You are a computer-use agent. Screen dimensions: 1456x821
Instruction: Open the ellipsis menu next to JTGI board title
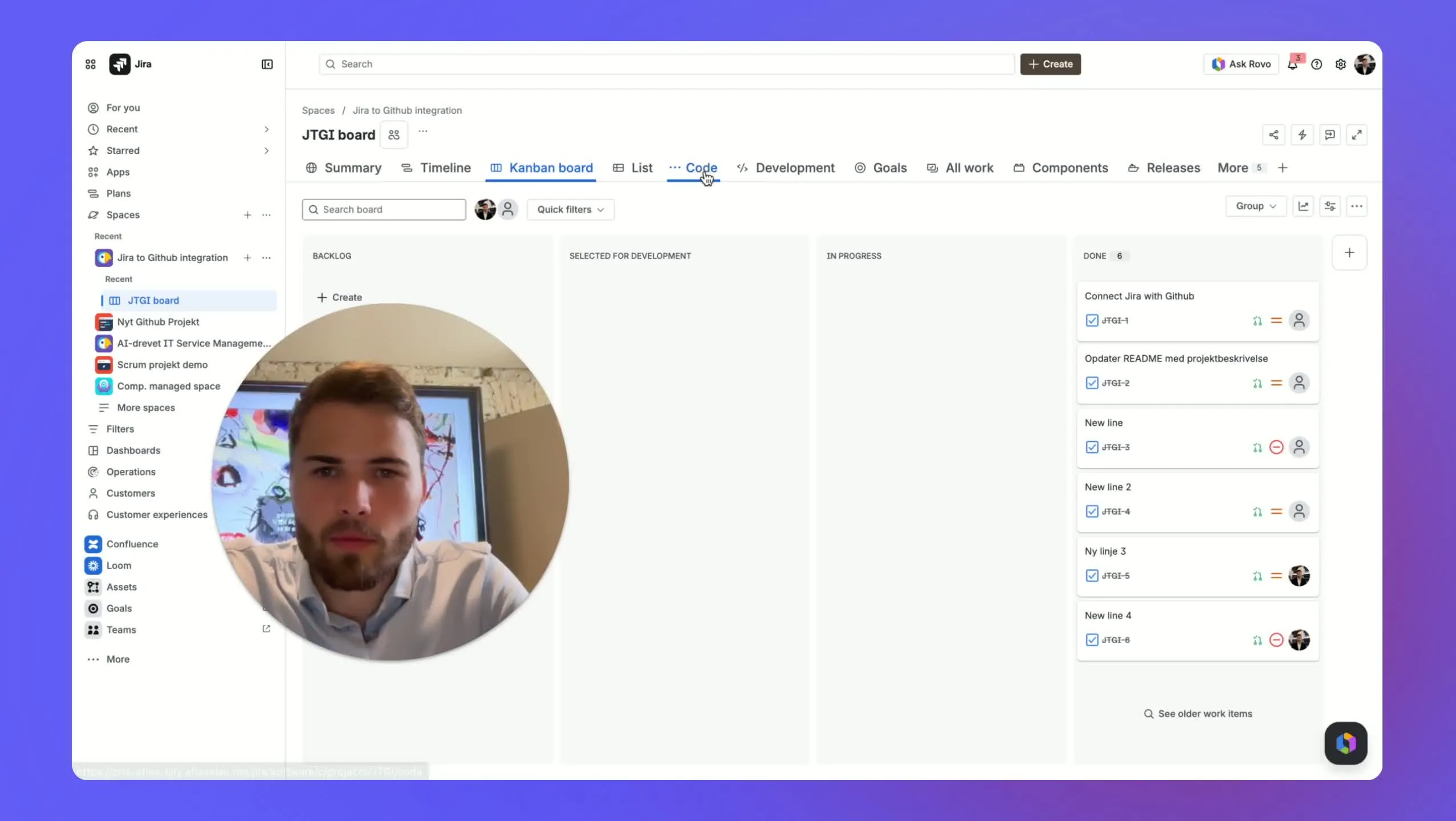pyautogui.click(x=422, y=131)
